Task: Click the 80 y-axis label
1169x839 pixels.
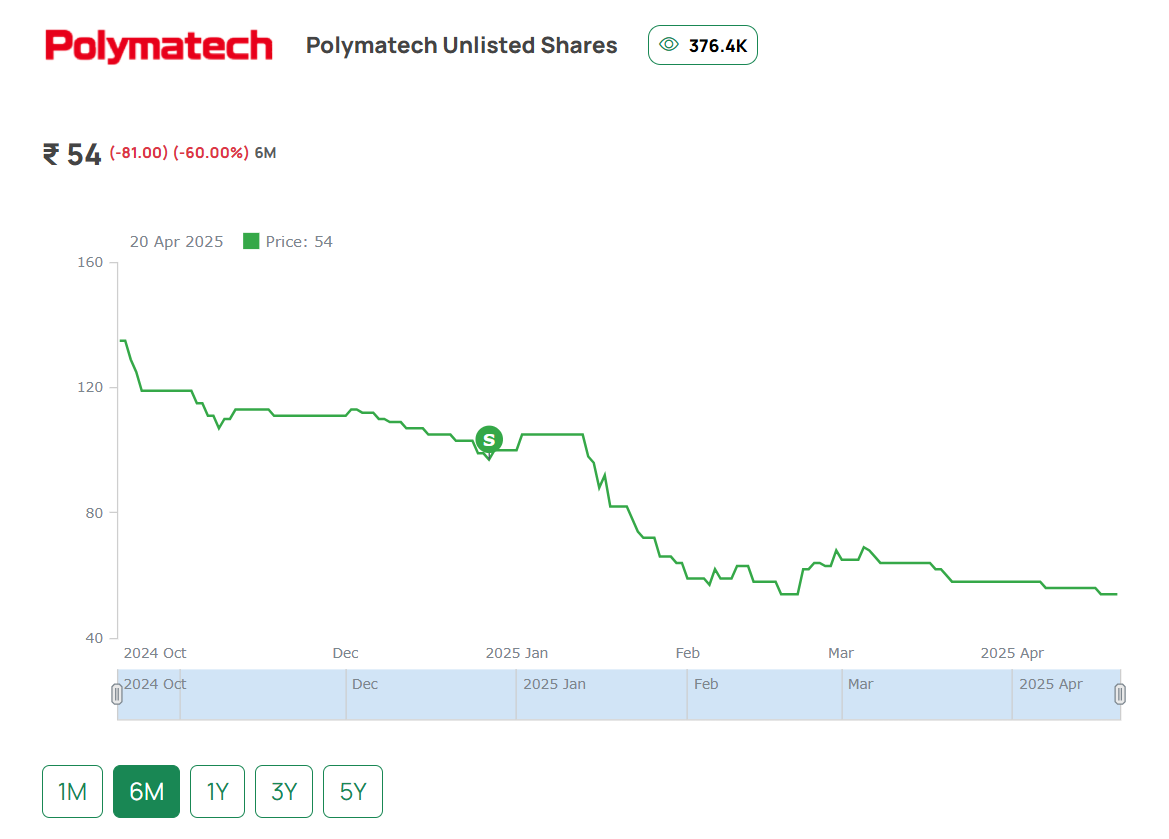Action: 94,513
